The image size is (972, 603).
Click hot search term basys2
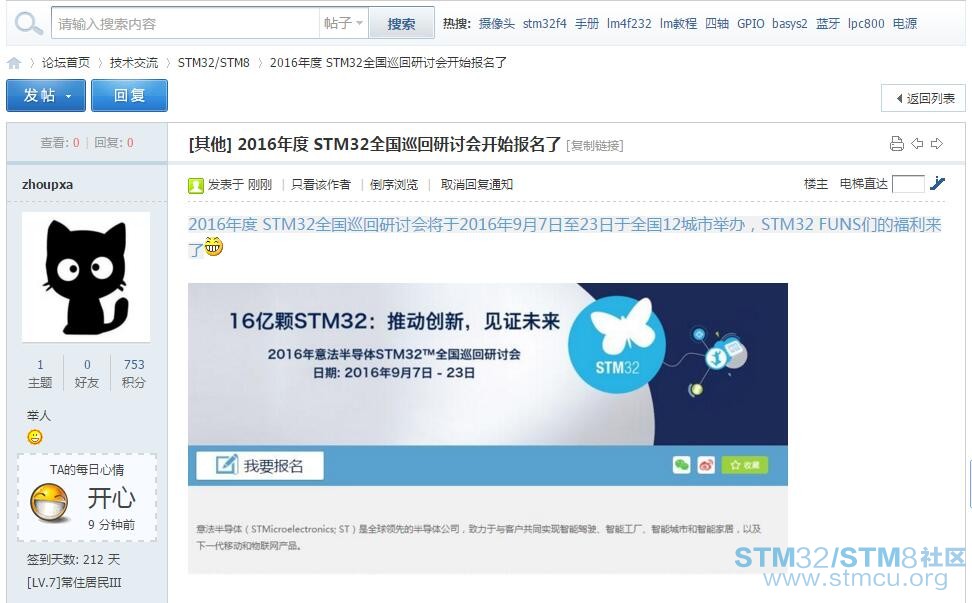[790, 24]
